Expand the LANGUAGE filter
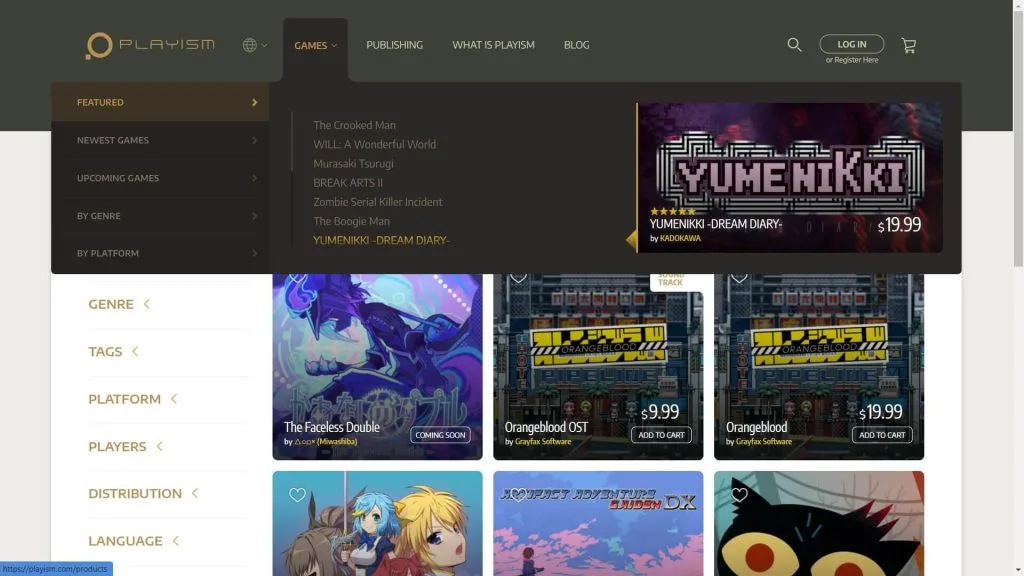 tap(125, 541)
